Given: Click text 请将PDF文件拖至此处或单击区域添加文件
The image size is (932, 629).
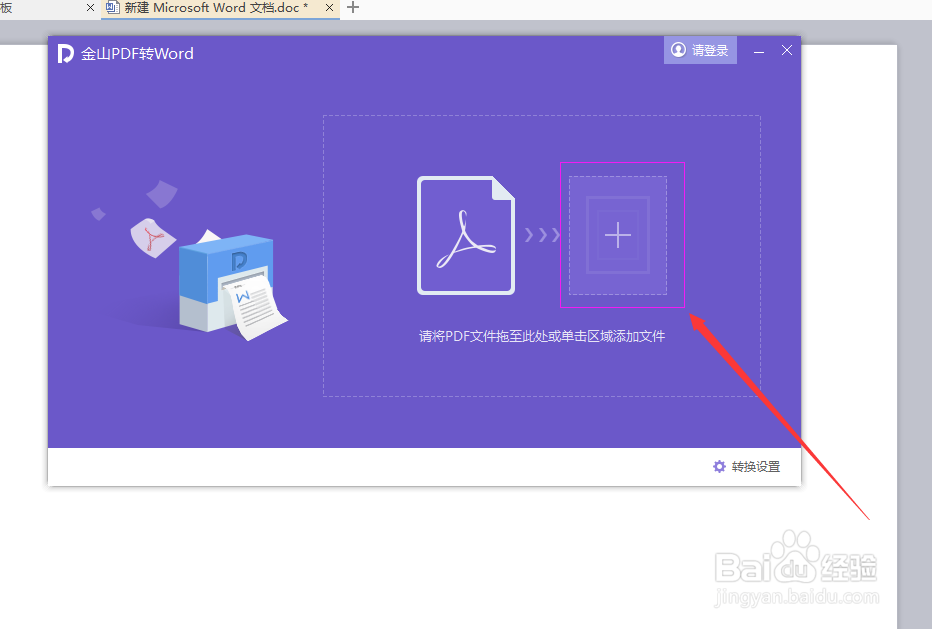Looking at the screenshot, I should coord(542,336).
